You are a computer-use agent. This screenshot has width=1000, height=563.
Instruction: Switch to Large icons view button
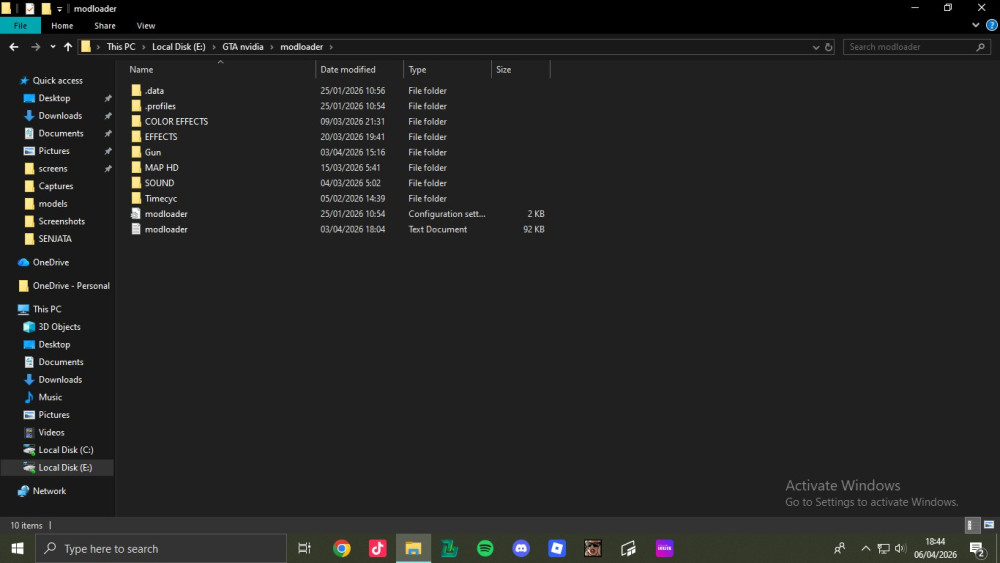pyautogui.click(x=989, y=525)
